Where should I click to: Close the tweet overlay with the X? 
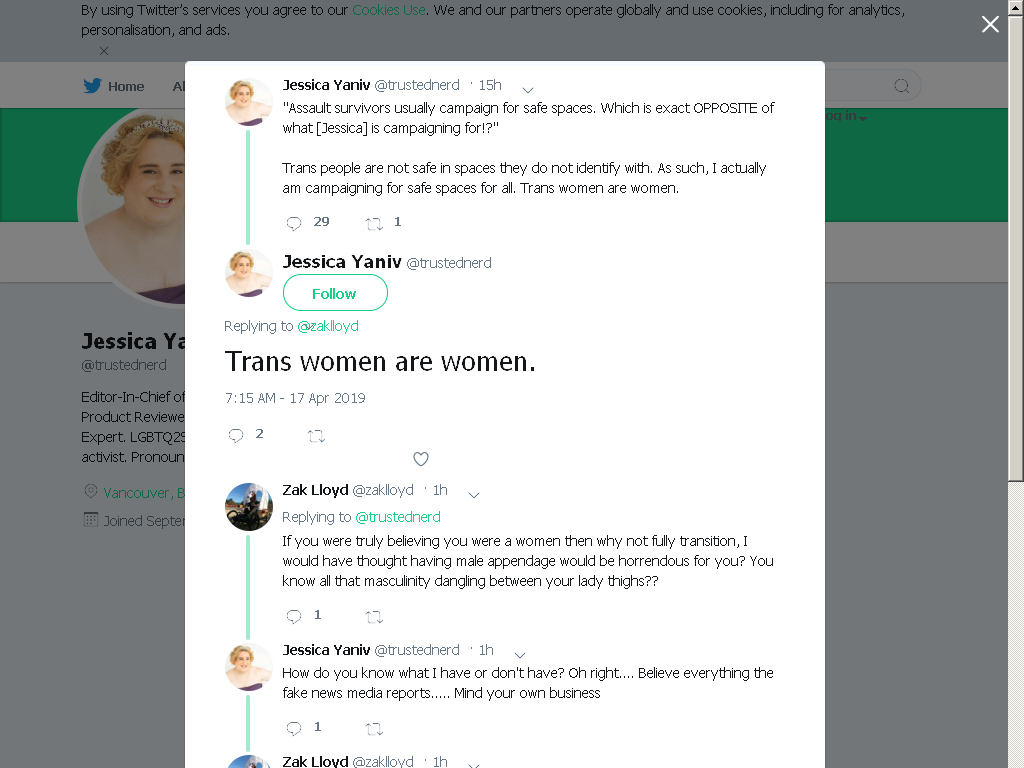point(990,24)
